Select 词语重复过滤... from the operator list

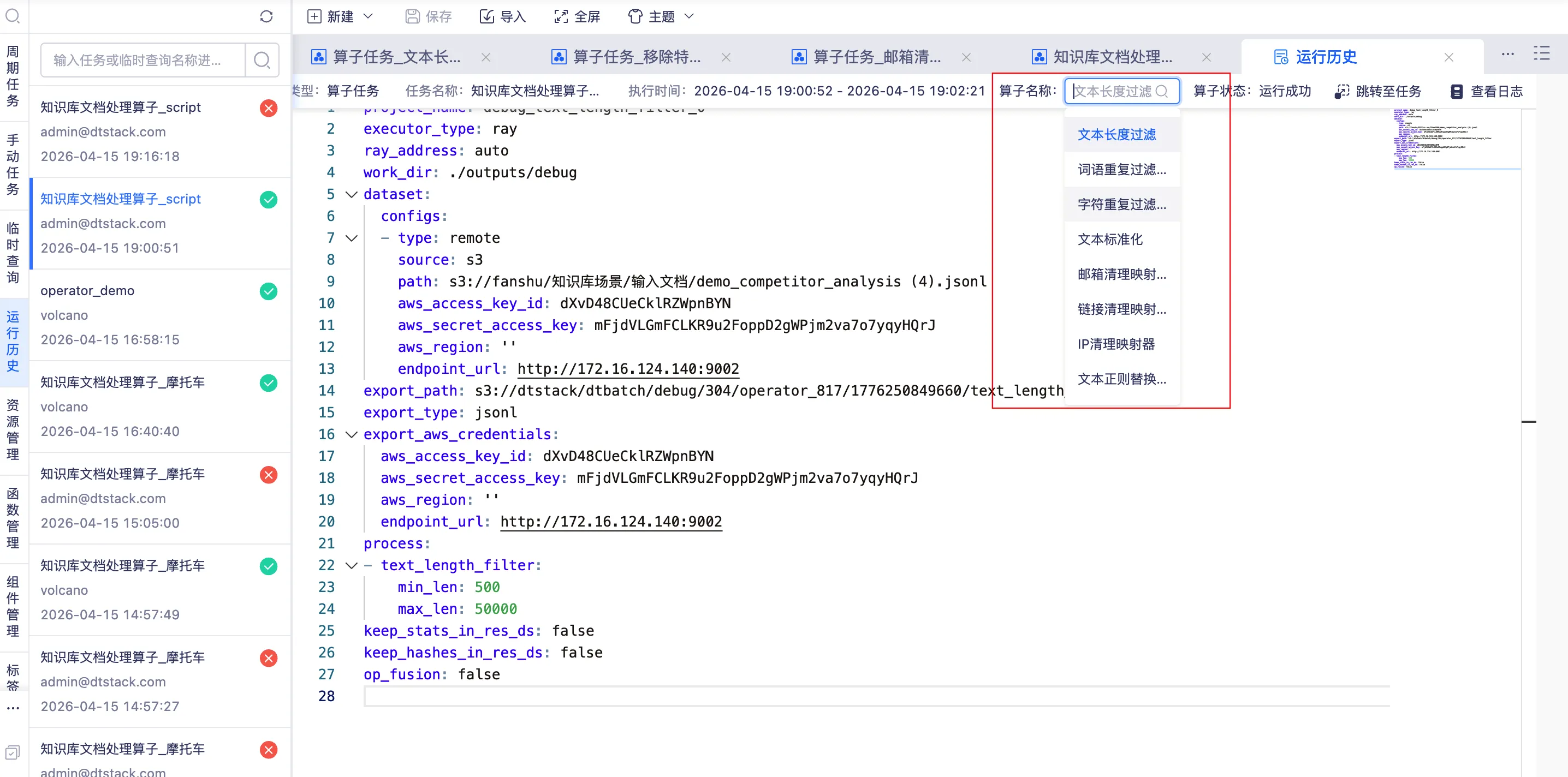click(1122, 169)
